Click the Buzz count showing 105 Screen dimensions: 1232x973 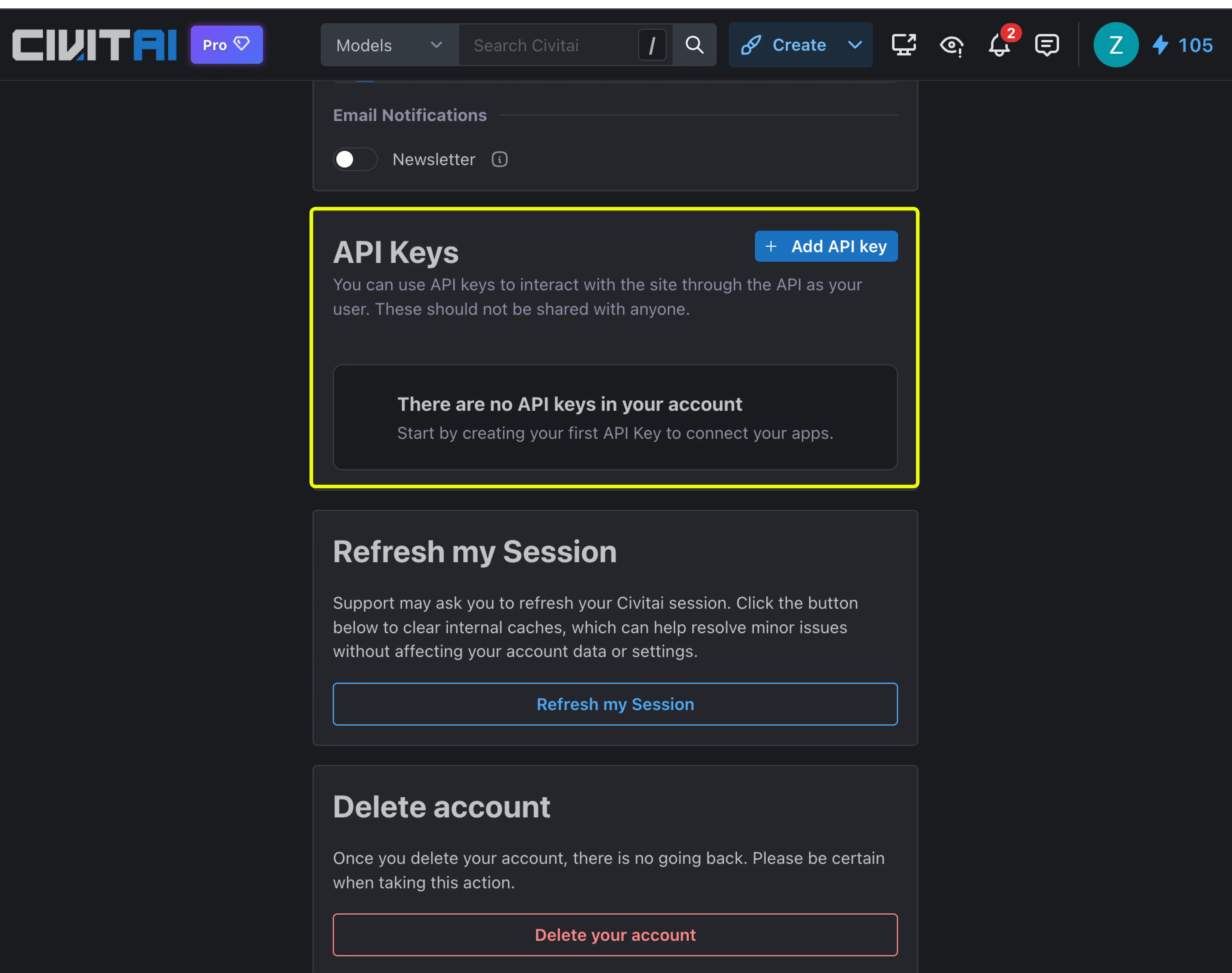1195,46
